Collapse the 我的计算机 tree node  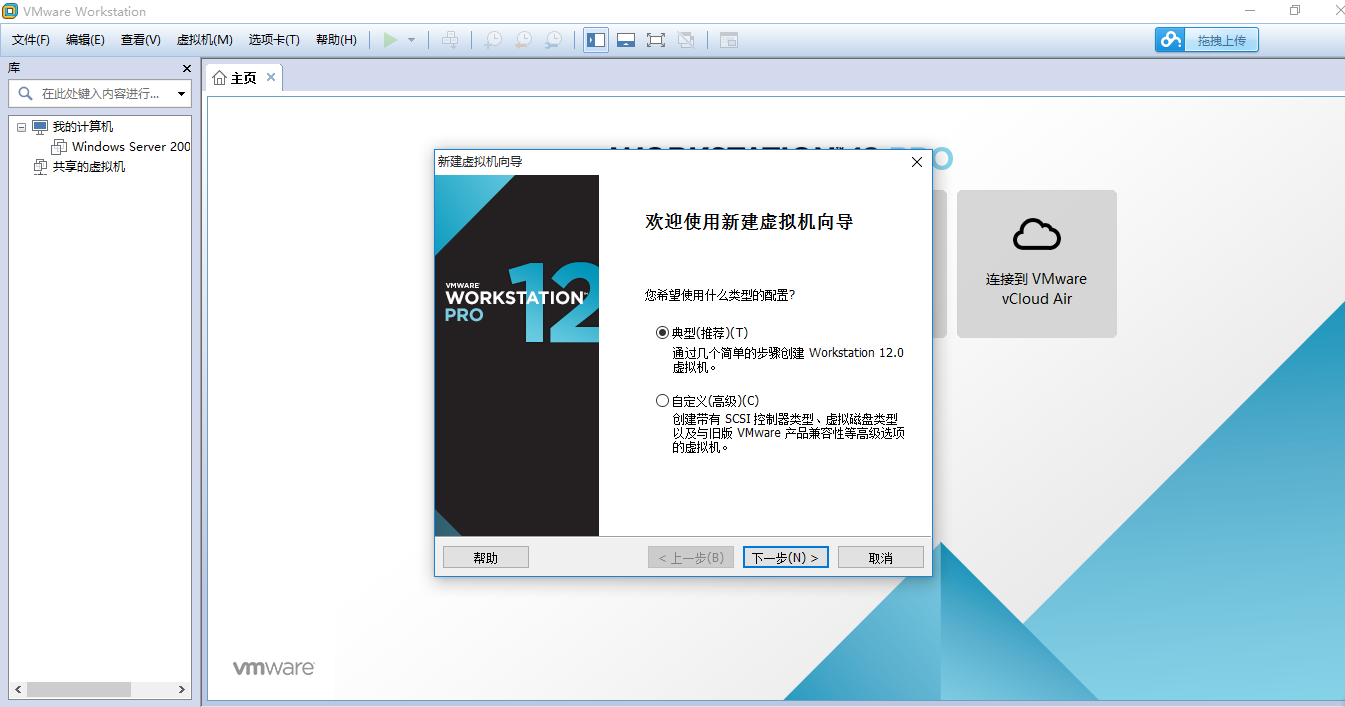[x=21, y=127]
